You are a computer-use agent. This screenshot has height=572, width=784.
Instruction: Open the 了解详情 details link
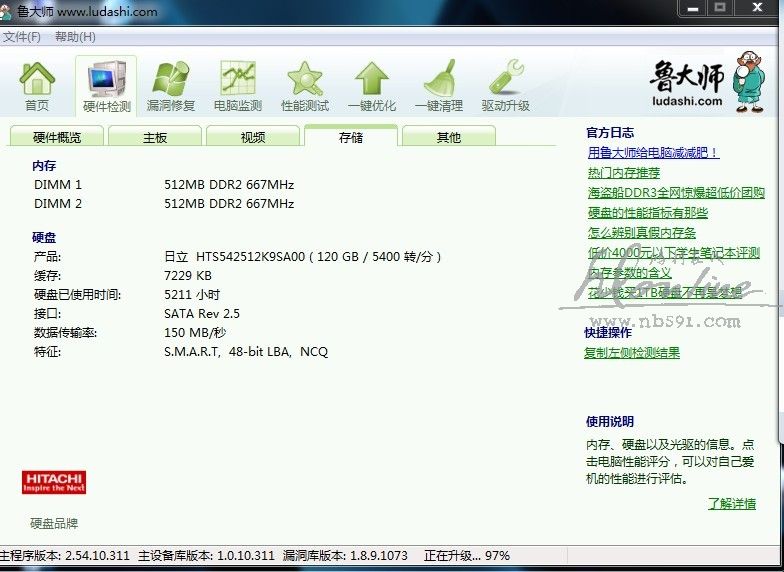(x=731, y=504)
